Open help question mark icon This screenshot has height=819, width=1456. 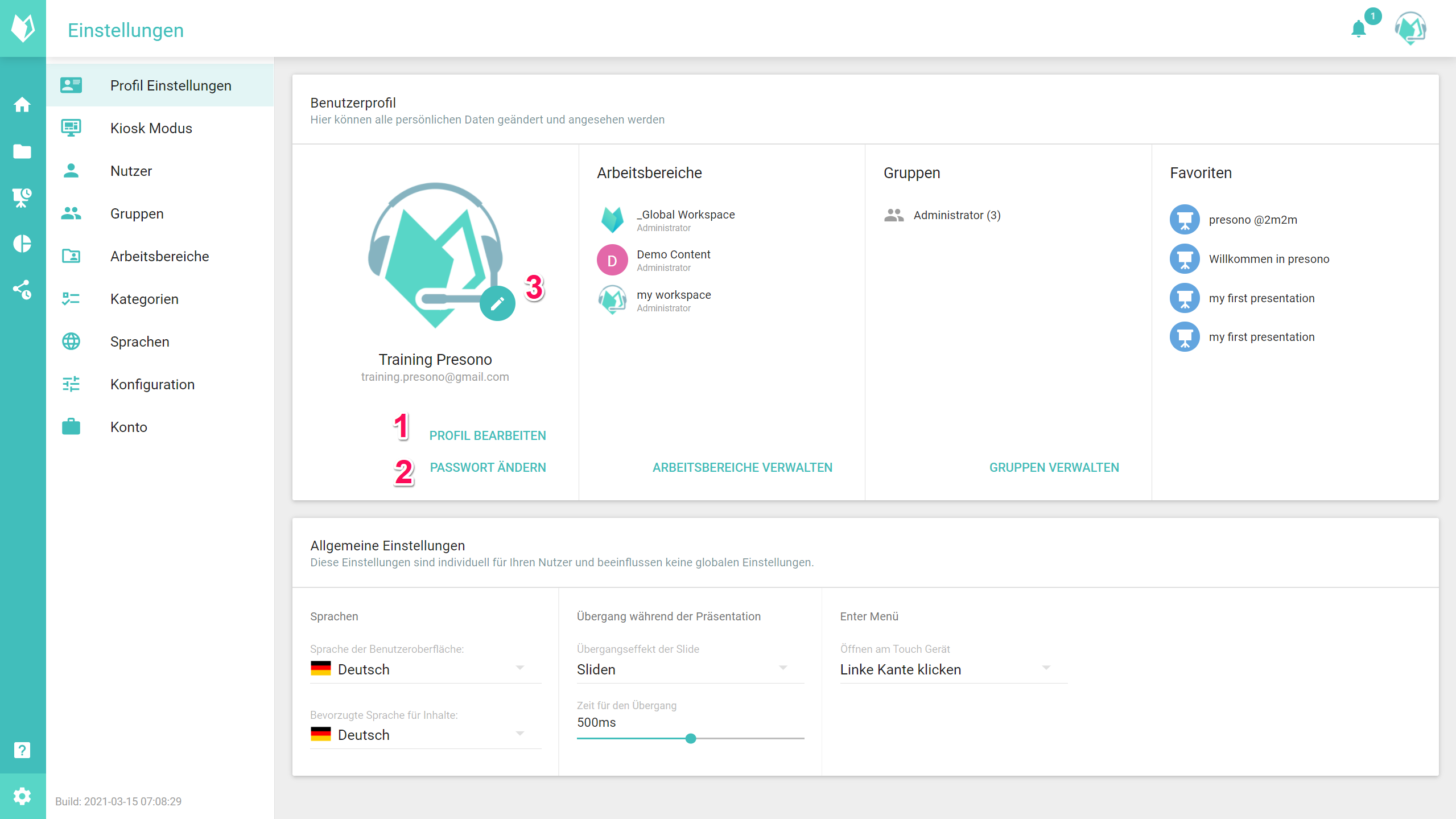pyautogui.click(x=22, y=750)
